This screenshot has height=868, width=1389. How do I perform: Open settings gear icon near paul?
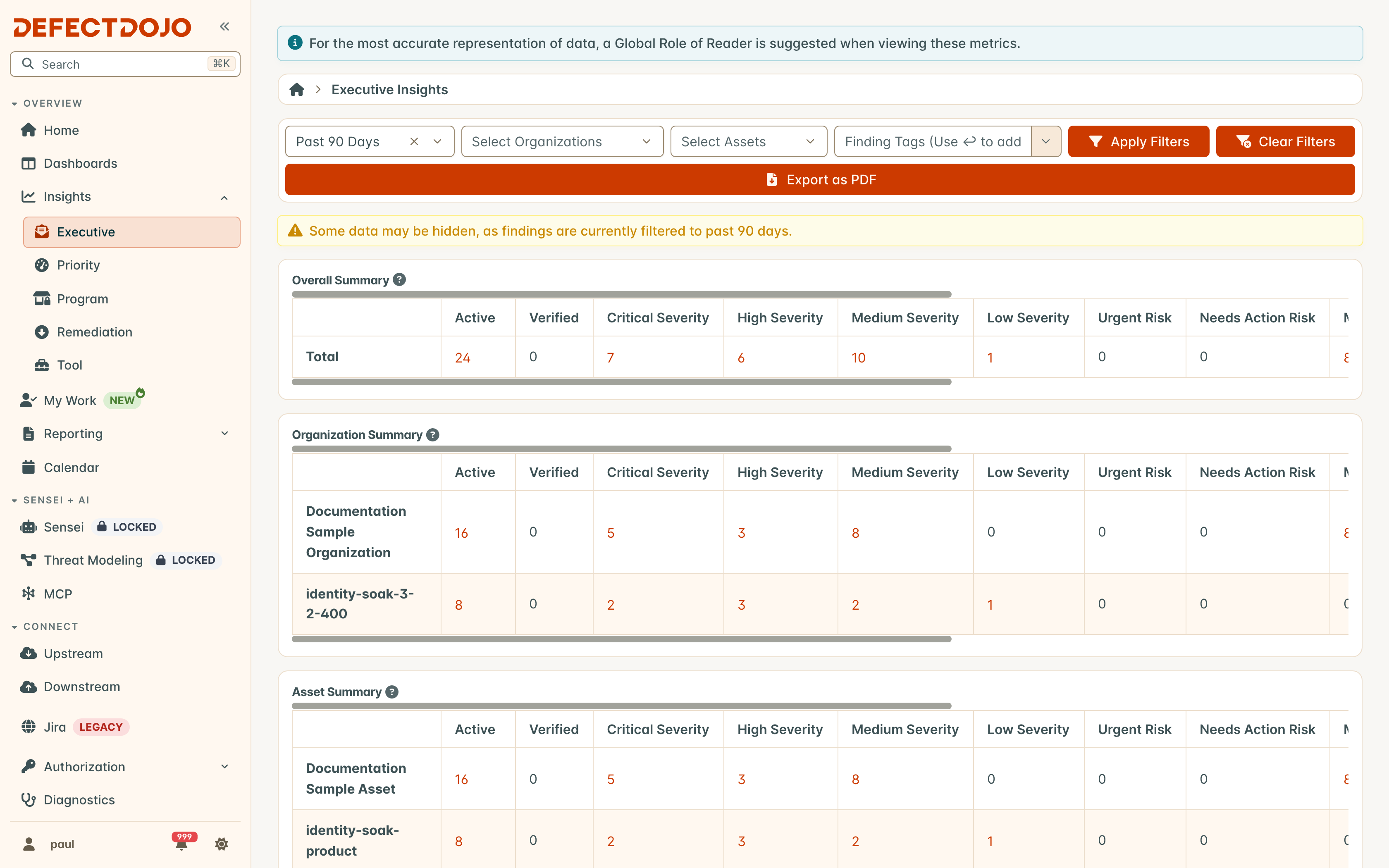click(222, 844)
